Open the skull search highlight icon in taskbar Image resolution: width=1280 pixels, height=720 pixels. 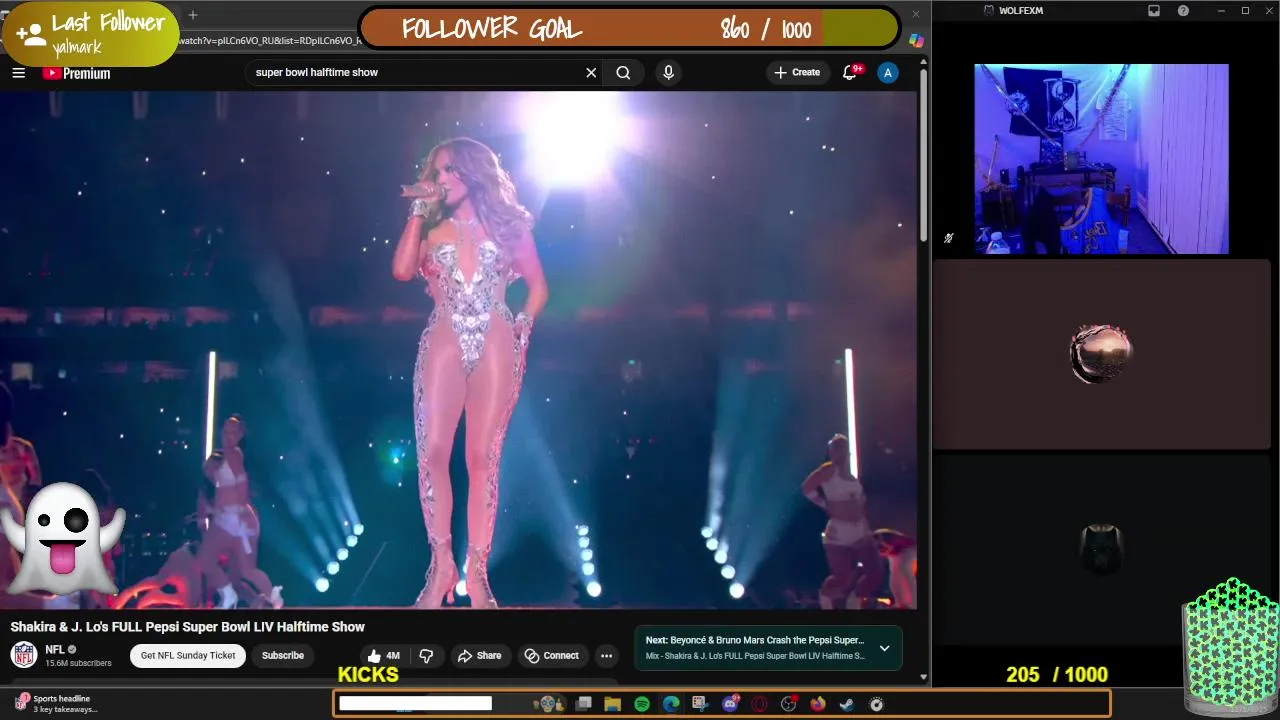tap(547, 704)
